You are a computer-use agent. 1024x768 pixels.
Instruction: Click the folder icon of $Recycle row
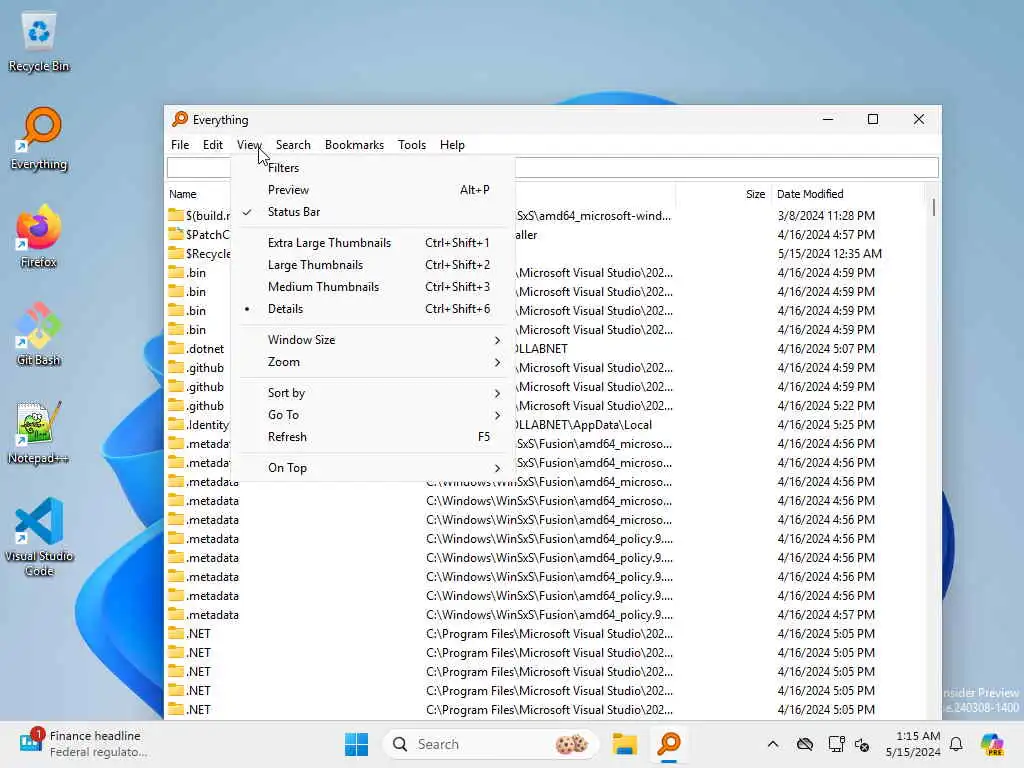[176, 253]
